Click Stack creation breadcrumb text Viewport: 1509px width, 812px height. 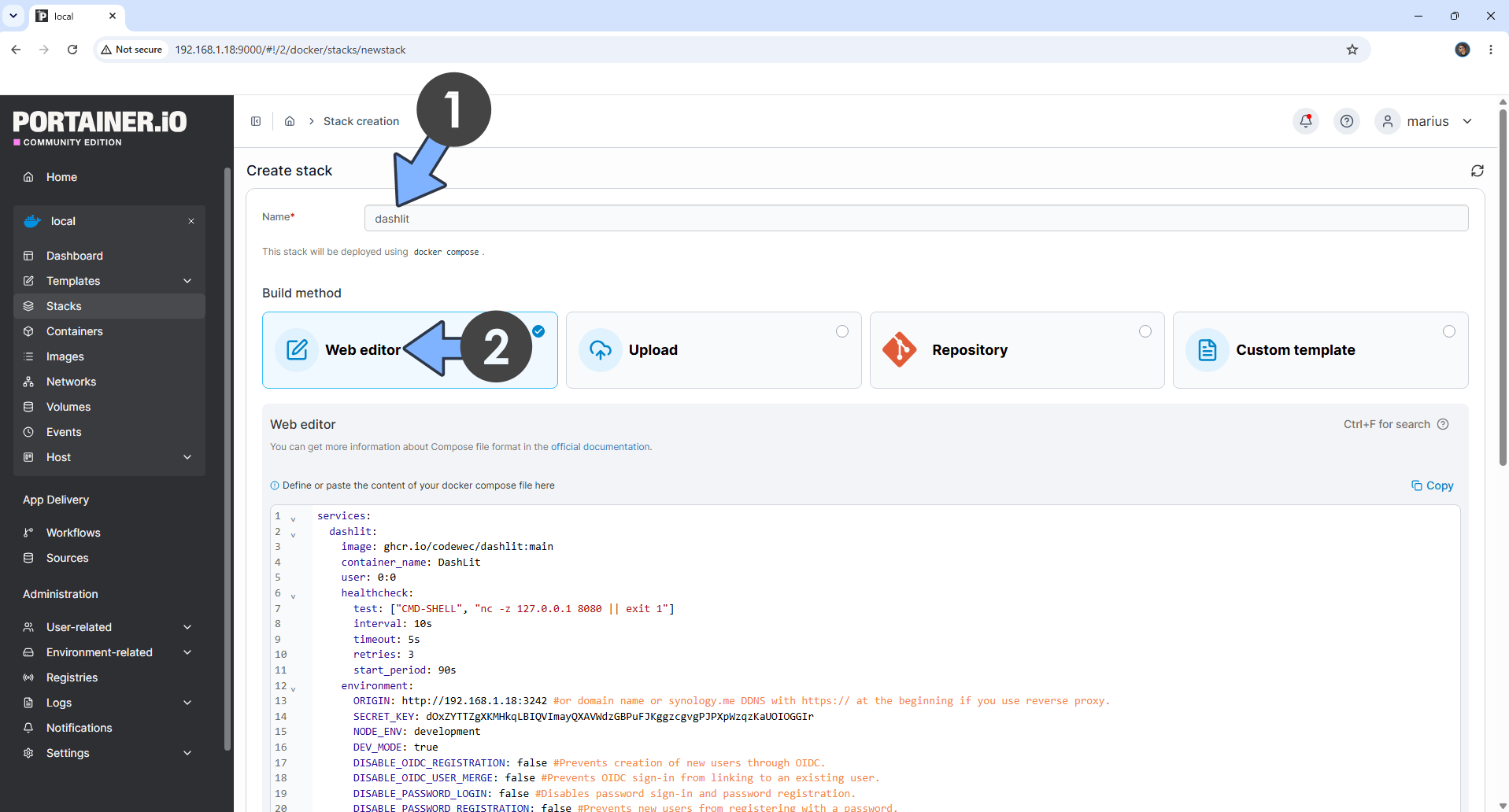tap(361, 121)
